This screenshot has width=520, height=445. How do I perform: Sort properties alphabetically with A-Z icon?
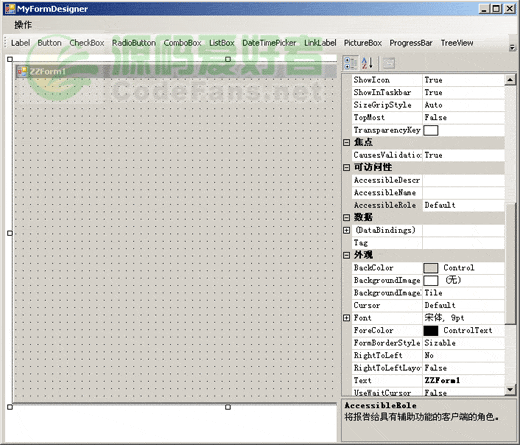367,63
